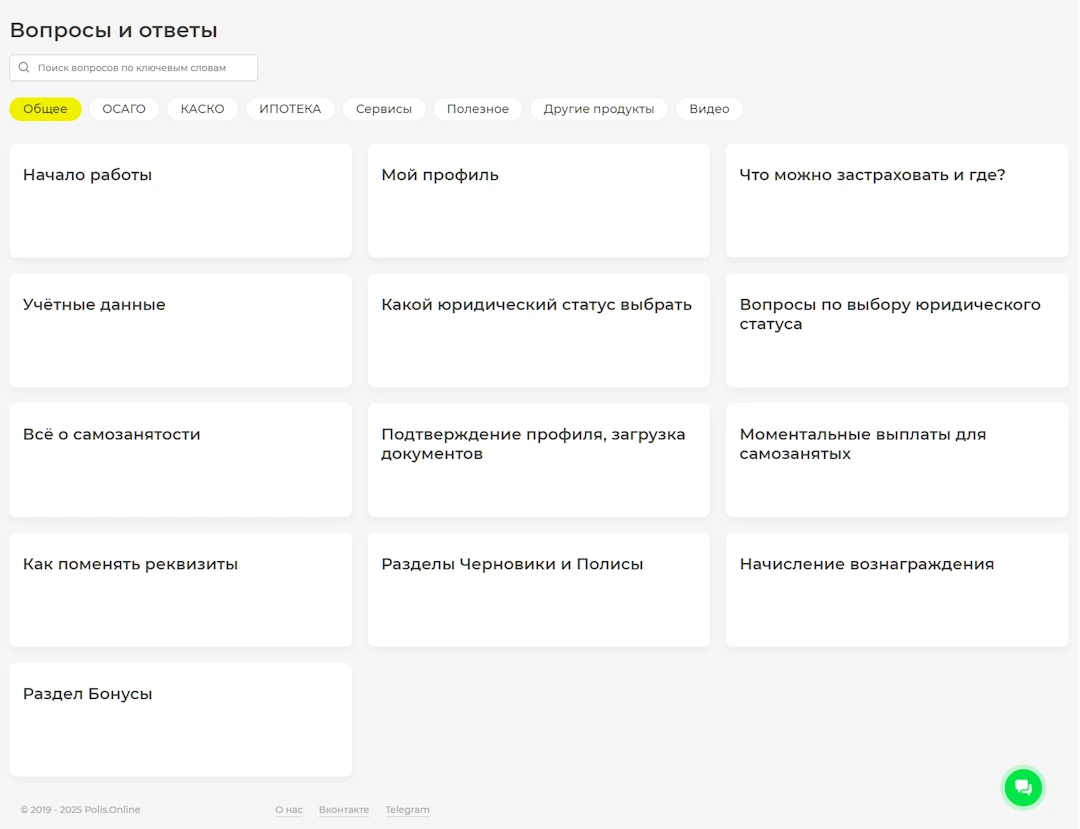Expand the Как поменять реквизиты topic
This screenshot has width=1080, height=829.
[180, 589]
